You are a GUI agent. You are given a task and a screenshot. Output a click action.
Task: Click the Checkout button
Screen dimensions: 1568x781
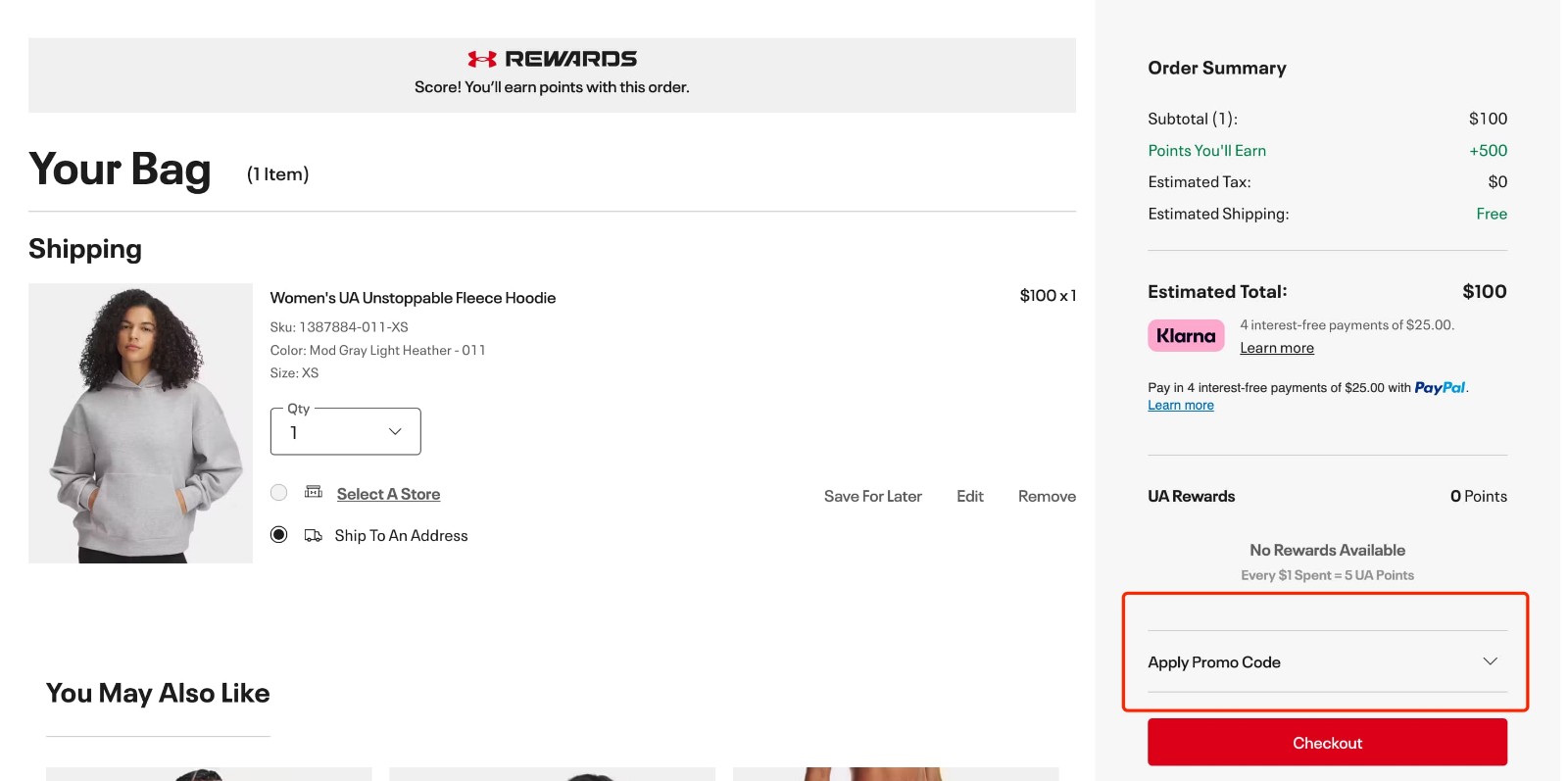pos(1327,742)
